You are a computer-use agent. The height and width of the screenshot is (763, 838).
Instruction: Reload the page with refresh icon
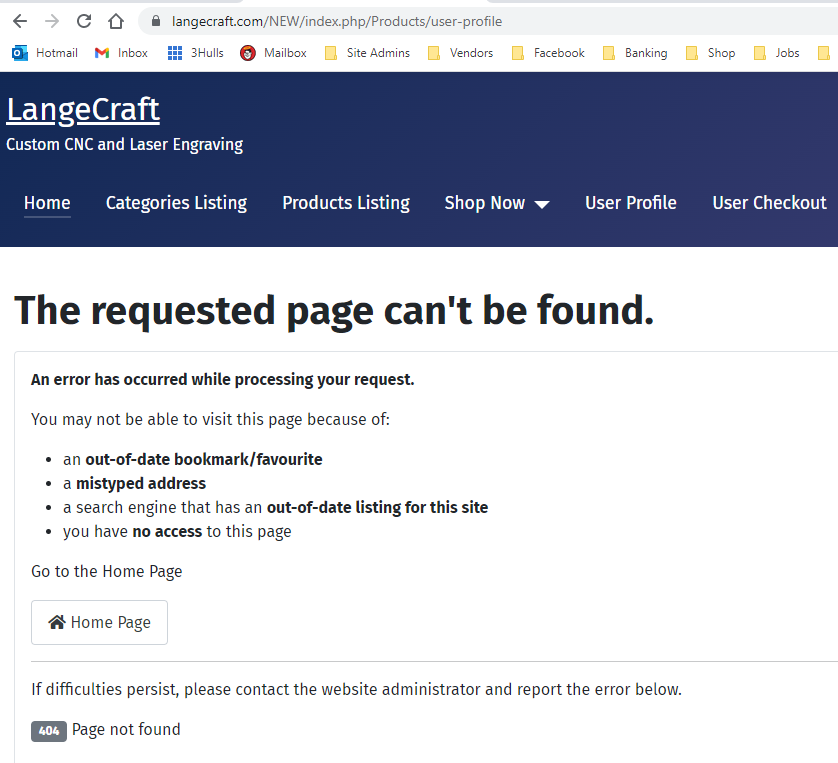click(x=84, y=21)
